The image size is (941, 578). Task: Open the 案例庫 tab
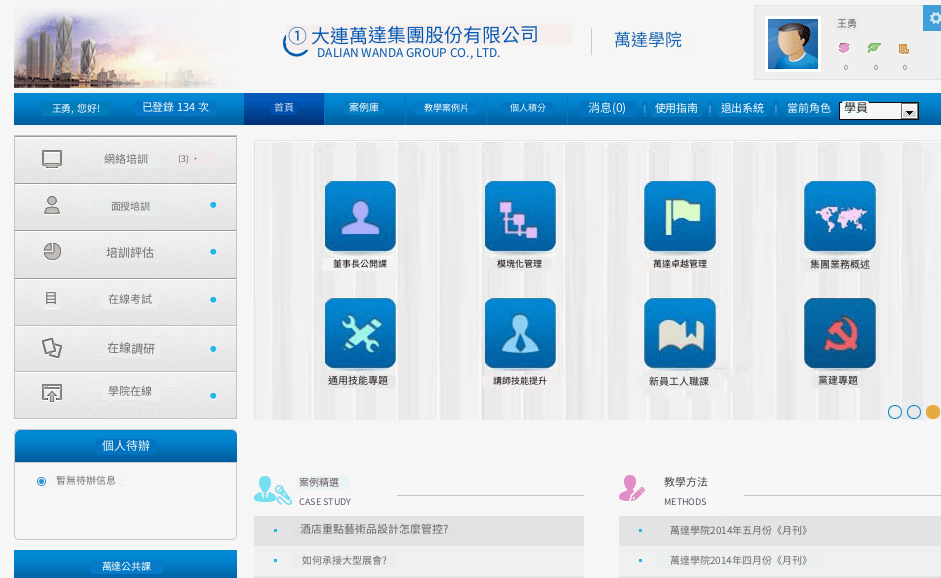364,108
